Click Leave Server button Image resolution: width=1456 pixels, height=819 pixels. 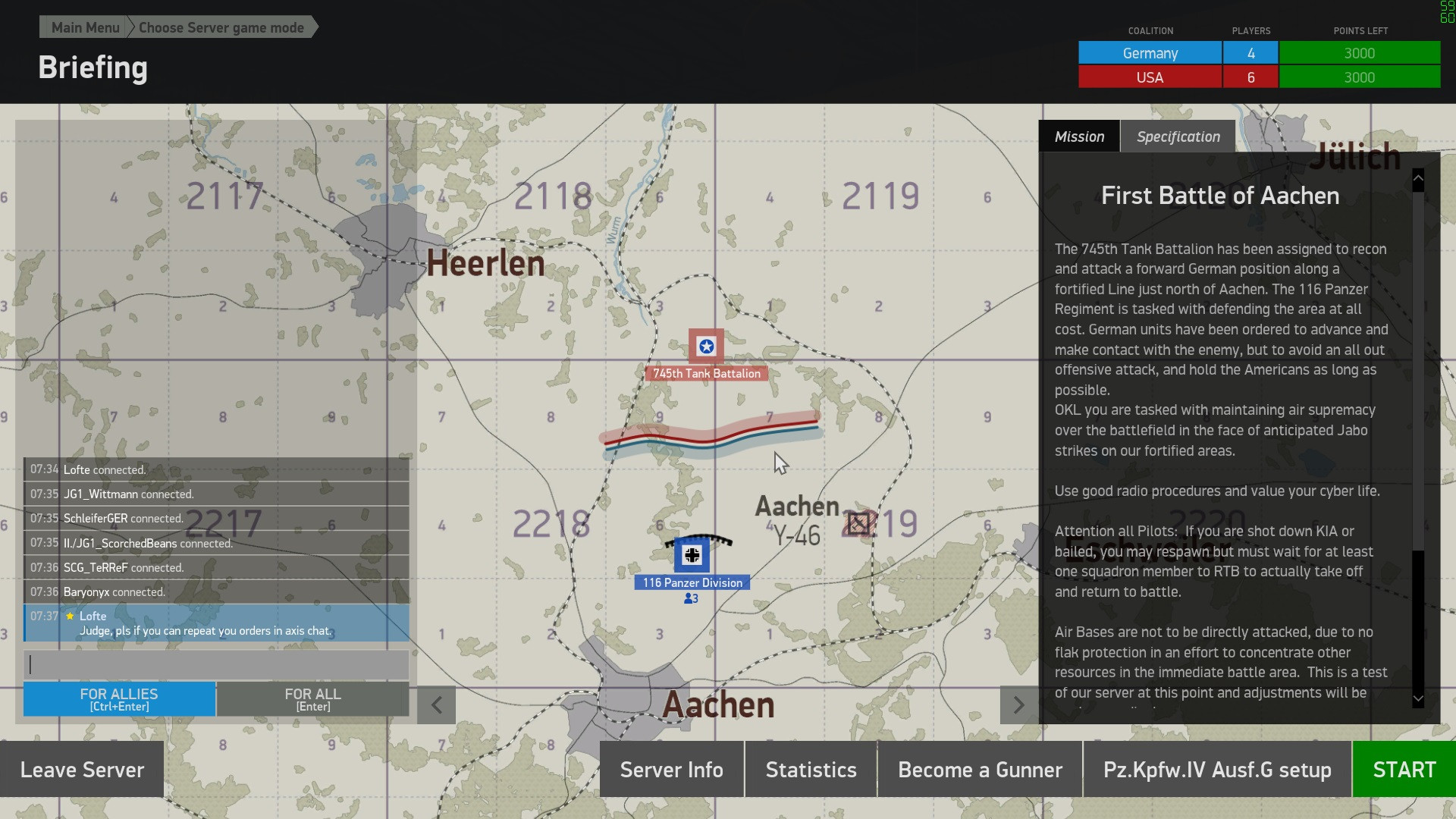(x=82, y=770)
